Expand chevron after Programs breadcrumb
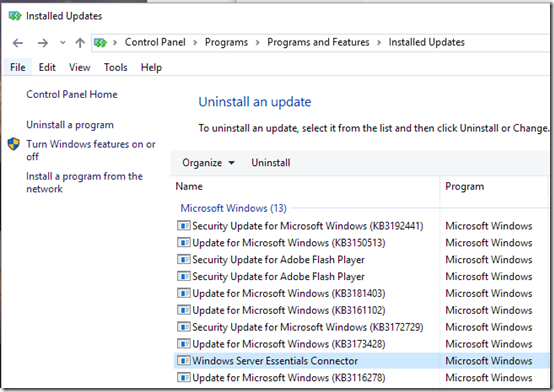Screen dimensions: 554x392 pos(258,43)
